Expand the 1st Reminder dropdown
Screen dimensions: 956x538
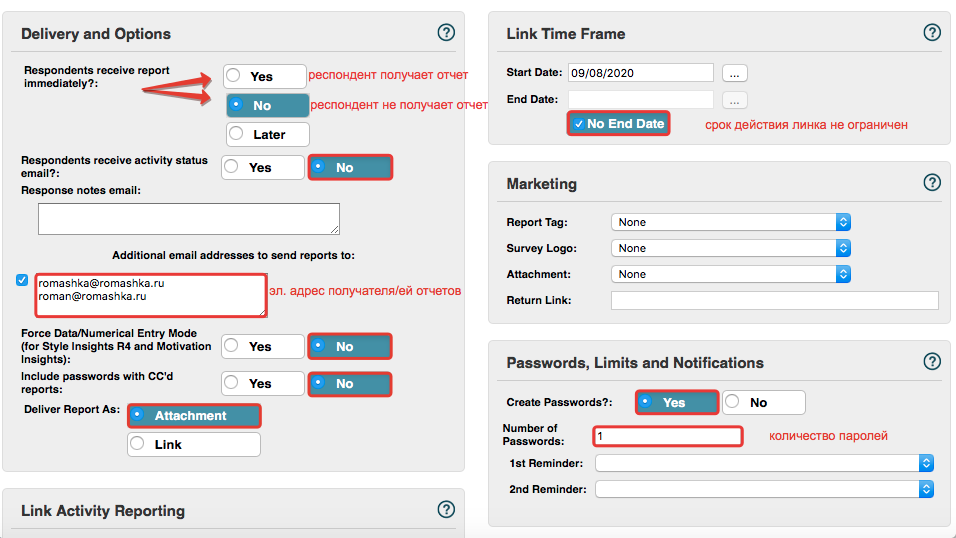(764, 463)
